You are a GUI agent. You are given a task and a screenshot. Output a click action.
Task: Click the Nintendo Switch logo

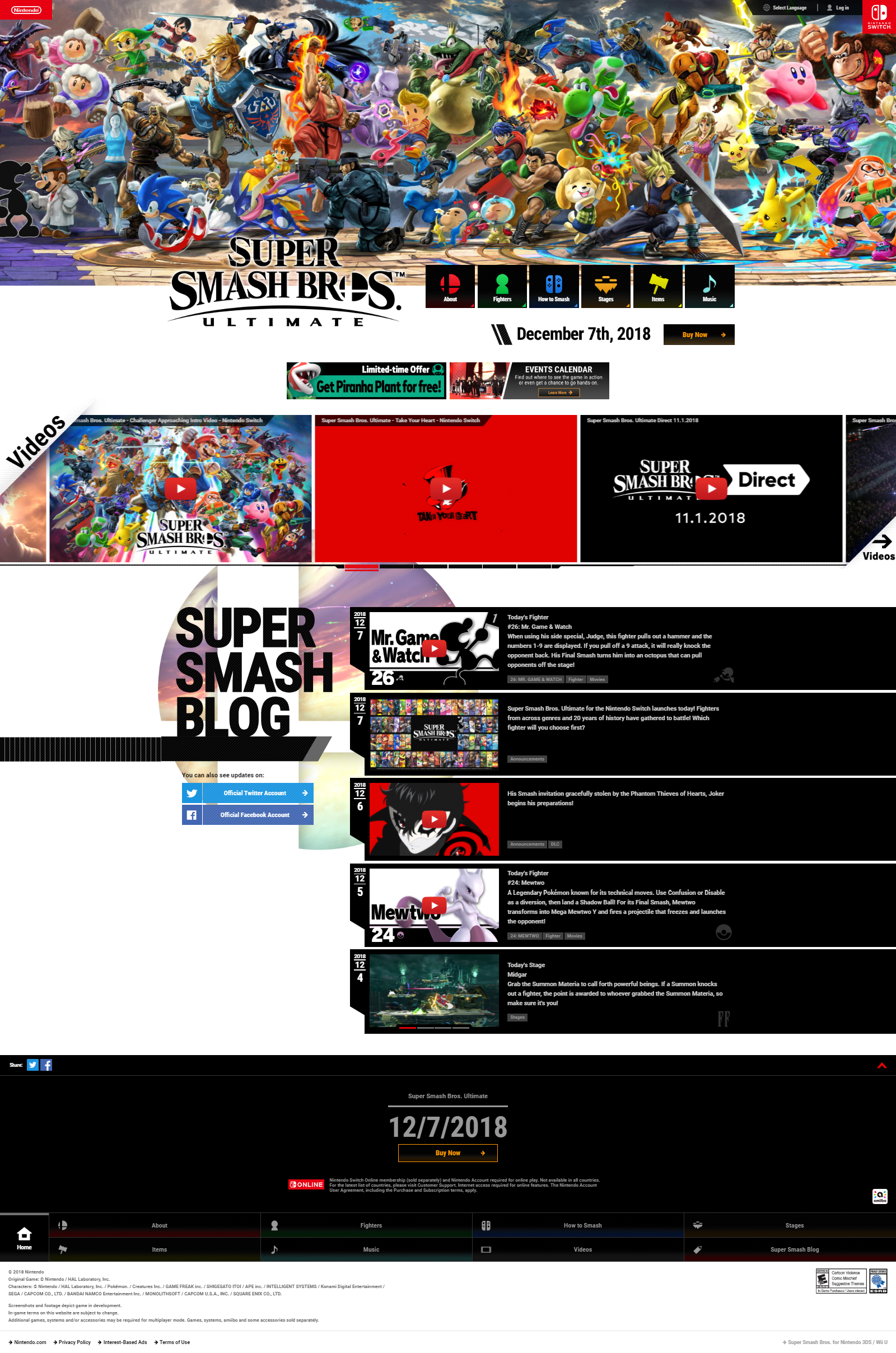[878, 17]
